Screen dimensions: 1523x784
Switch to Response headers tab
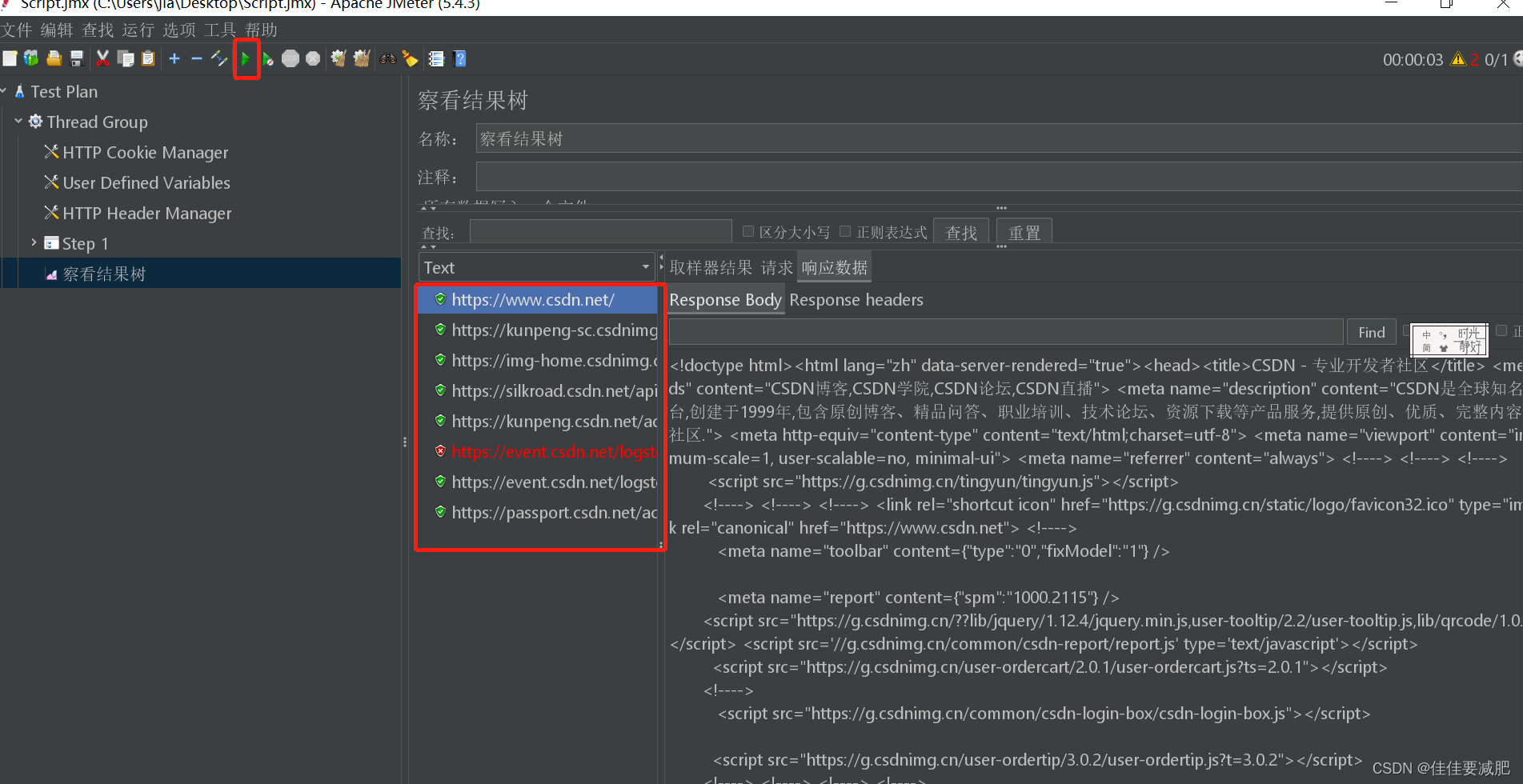click(x=856, y=300)
